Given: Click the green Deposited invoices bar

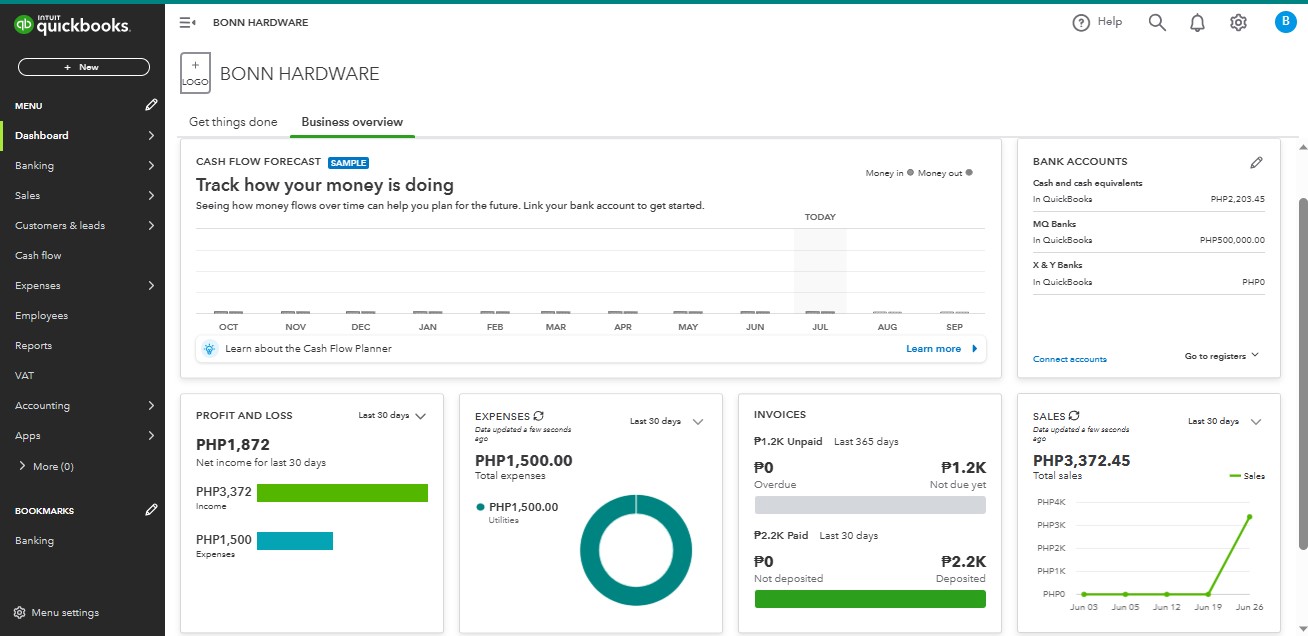Looking at the screenshot, I should click(870, 599).
